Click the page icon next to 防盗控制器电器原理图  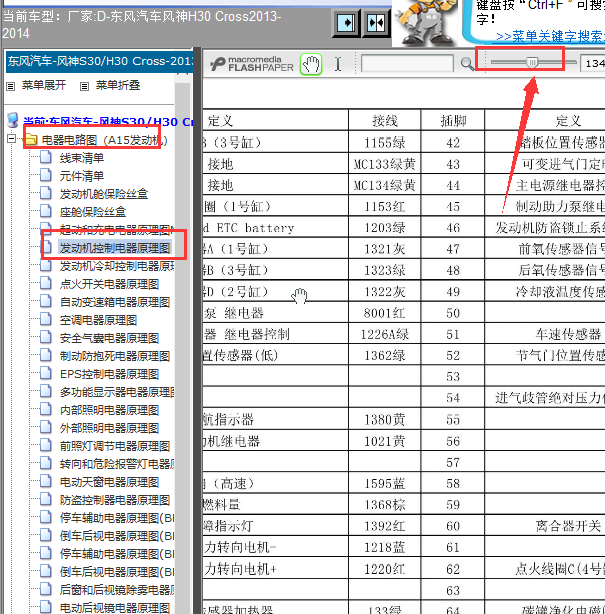tap(46, 500)
